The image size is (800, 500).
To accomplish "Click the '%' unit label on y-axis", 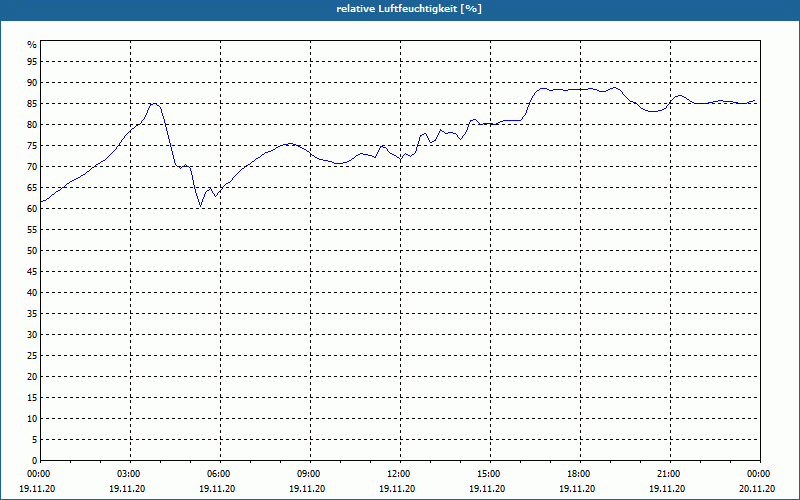I will click(x=32, y=45).
